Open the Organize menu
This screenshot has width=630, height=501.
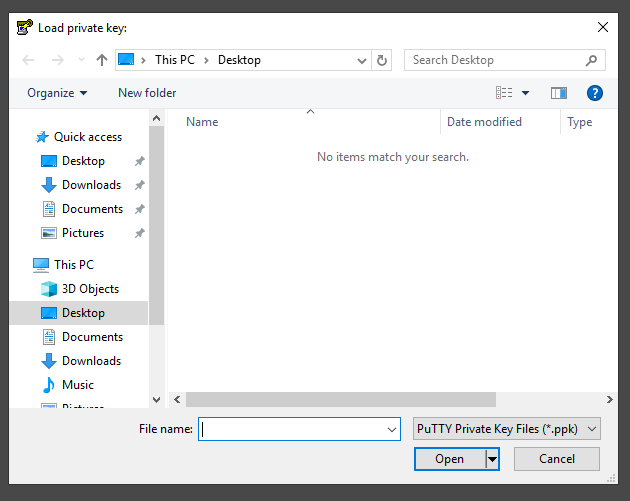[57, 93]
